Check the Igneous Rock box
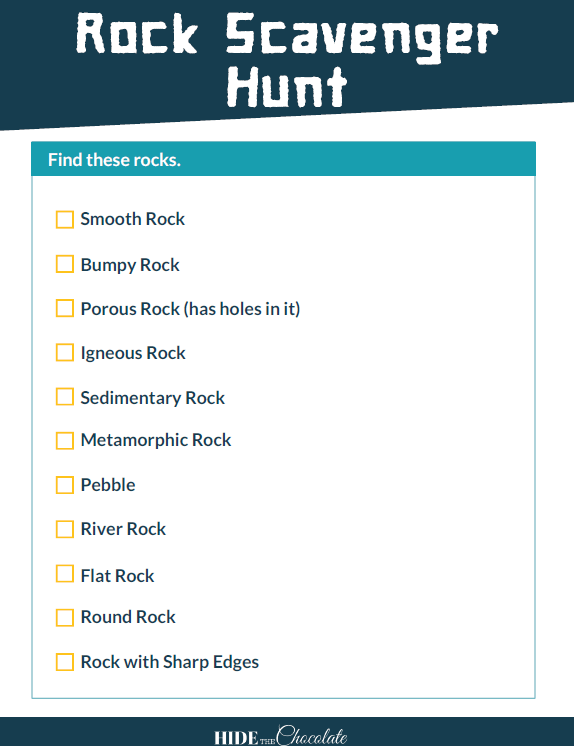574x746 pixels. (65, 353)
